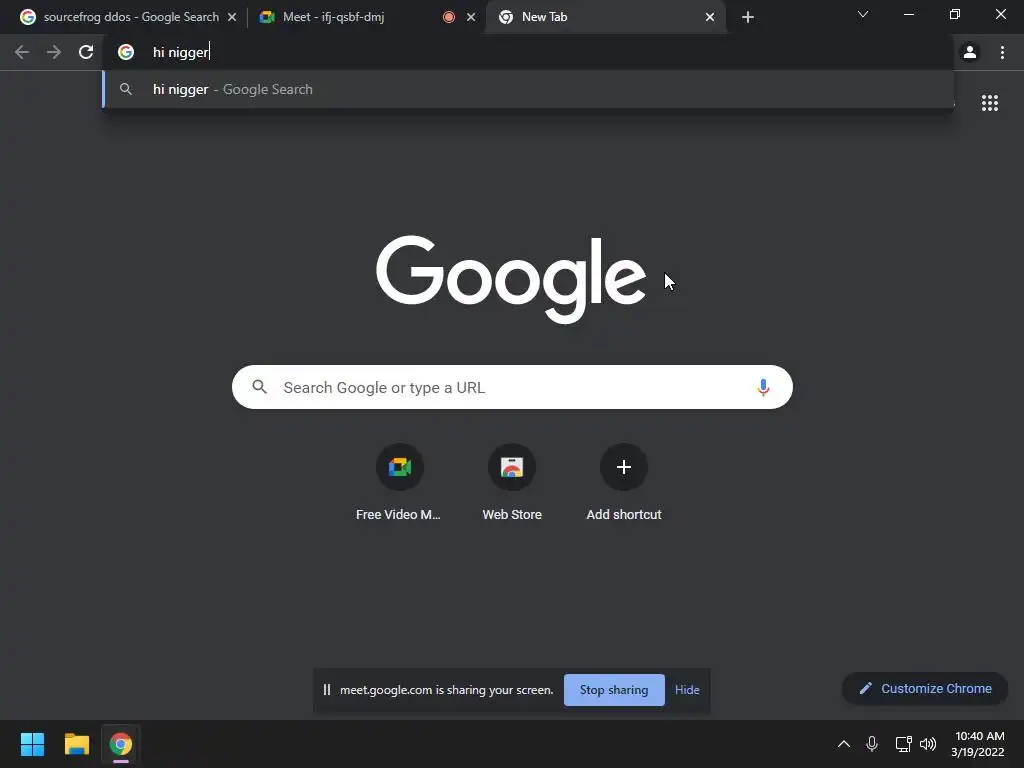Click the meet.google.com is sharing your screen text
Viewport: 1024px width, 768px height.
[447, 690]
